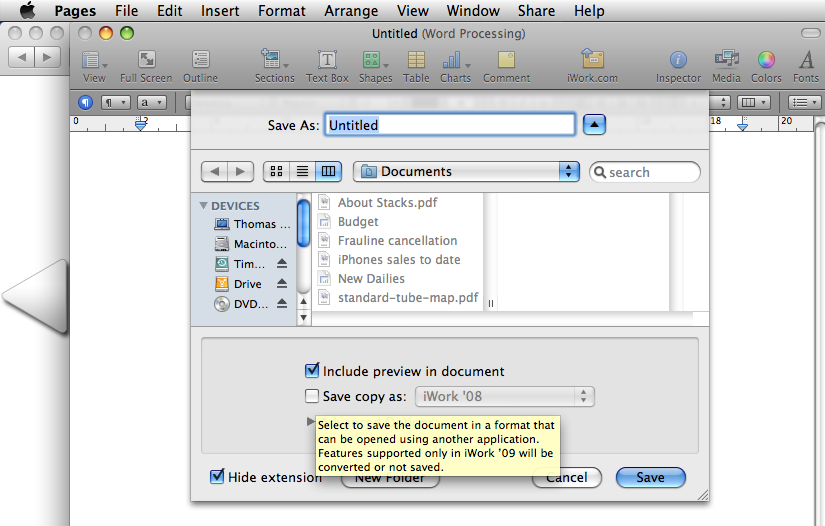825x526 pixels.
Task: Open the File menu
Action: click(126, 11)
